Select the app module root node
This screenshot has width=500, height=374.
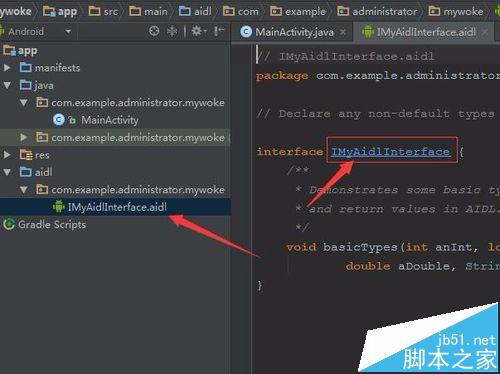(20, 51)
